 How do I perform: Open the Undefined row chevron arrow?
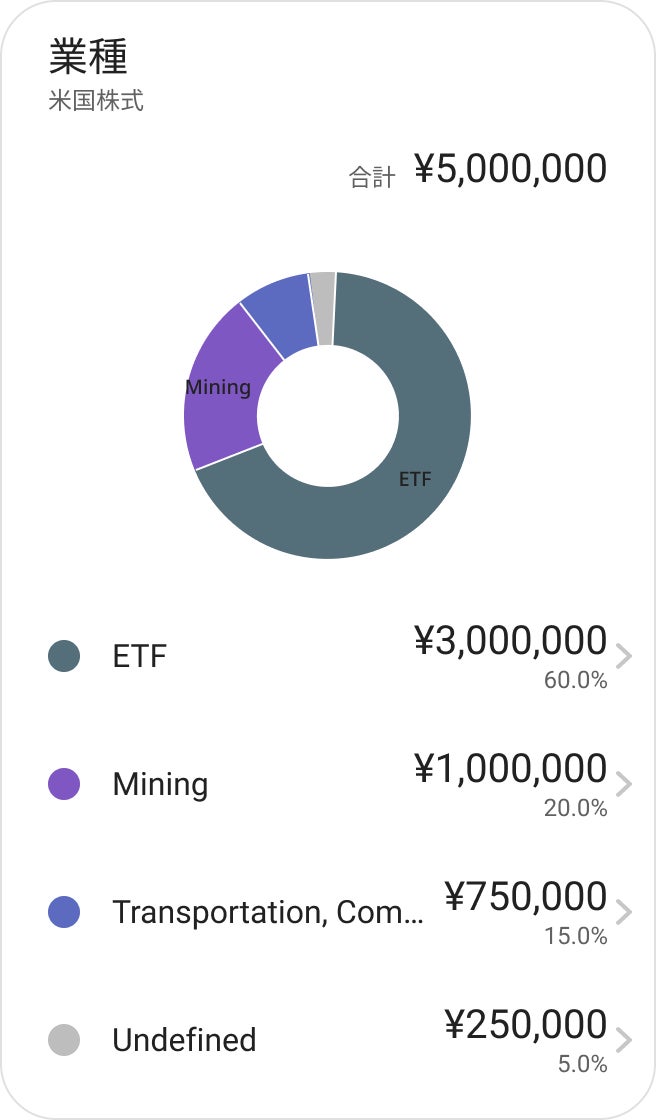point(624,1040)
